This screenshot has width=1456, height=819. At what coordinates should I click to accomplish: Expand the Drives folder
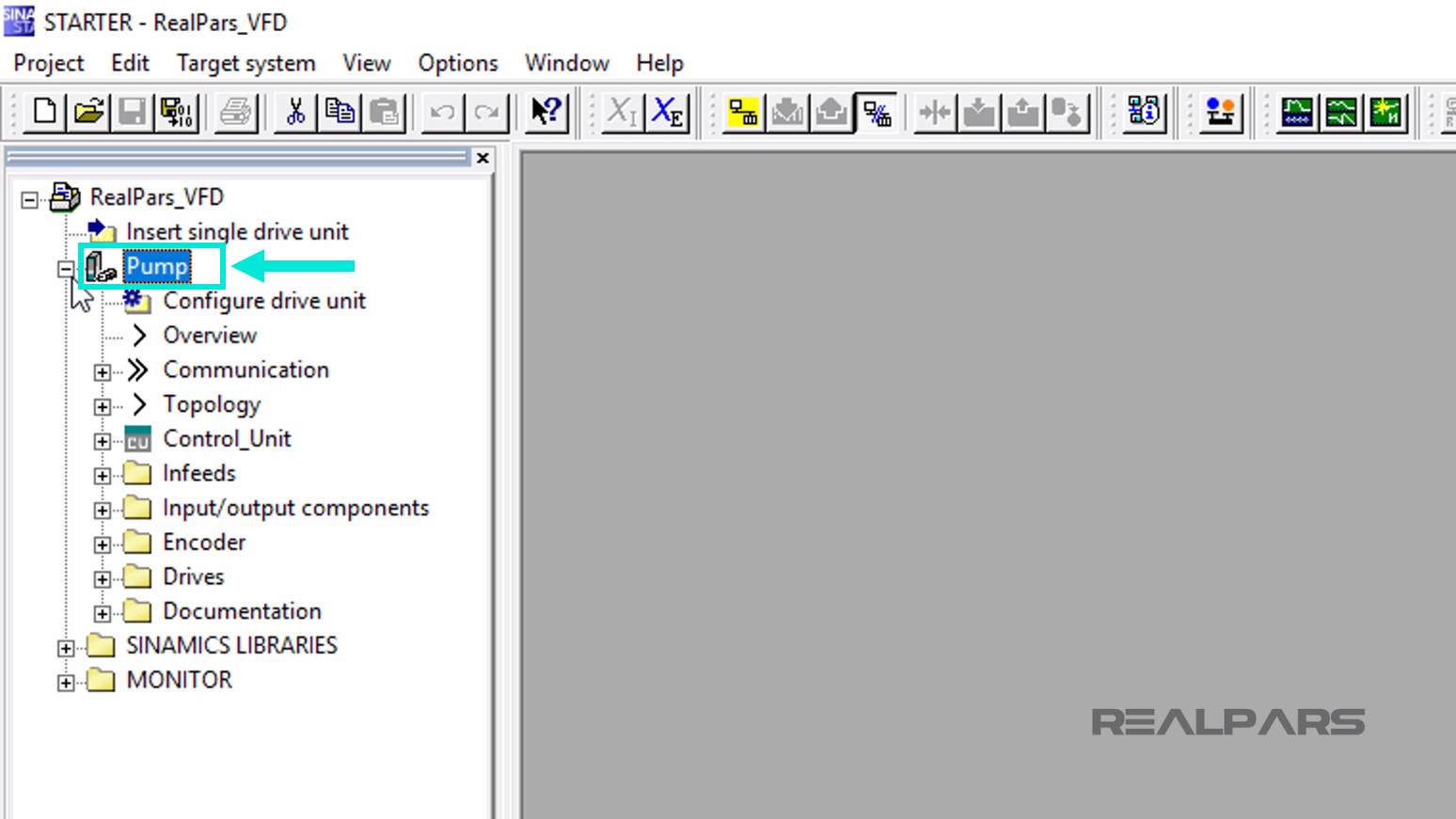point(103,579)
